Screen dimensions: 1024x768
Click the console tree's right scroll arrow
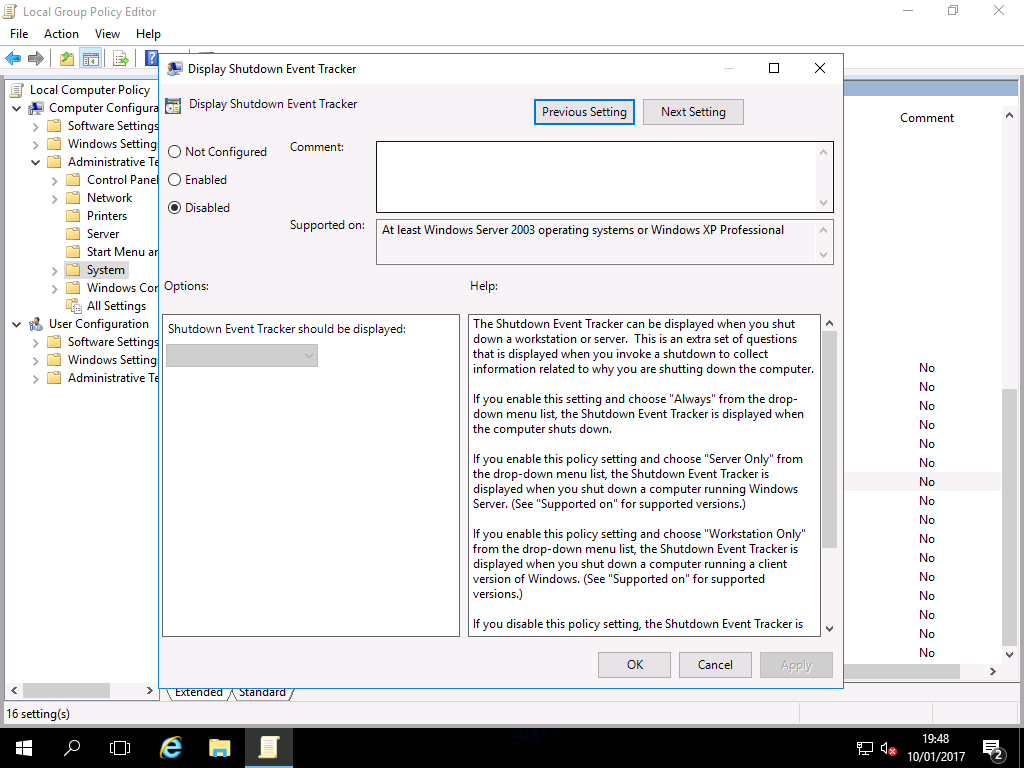click(x=150, y=690)
